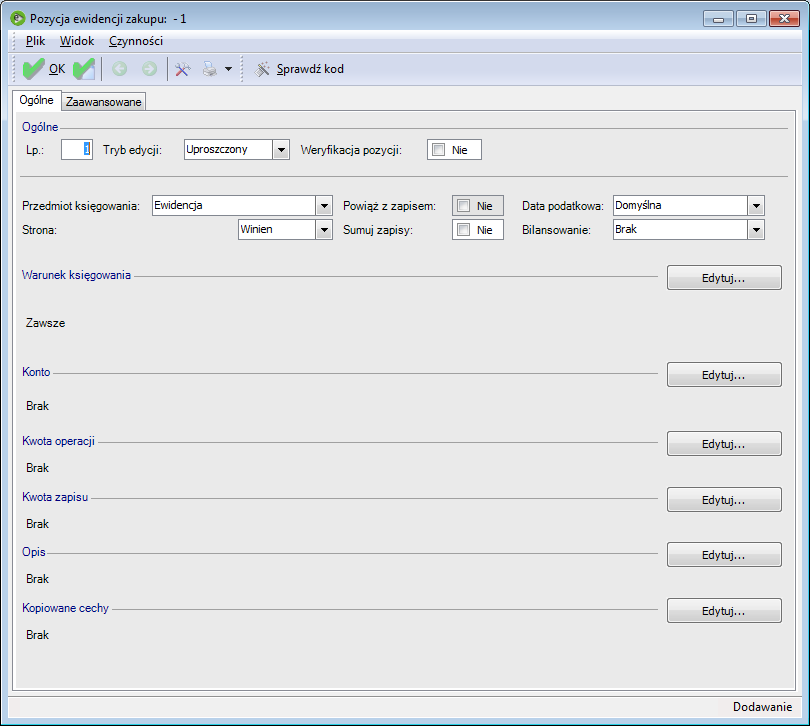The width and height of the screenshot is (810, 726).
Task: Open the Widok menu
Action: [76, 41]
